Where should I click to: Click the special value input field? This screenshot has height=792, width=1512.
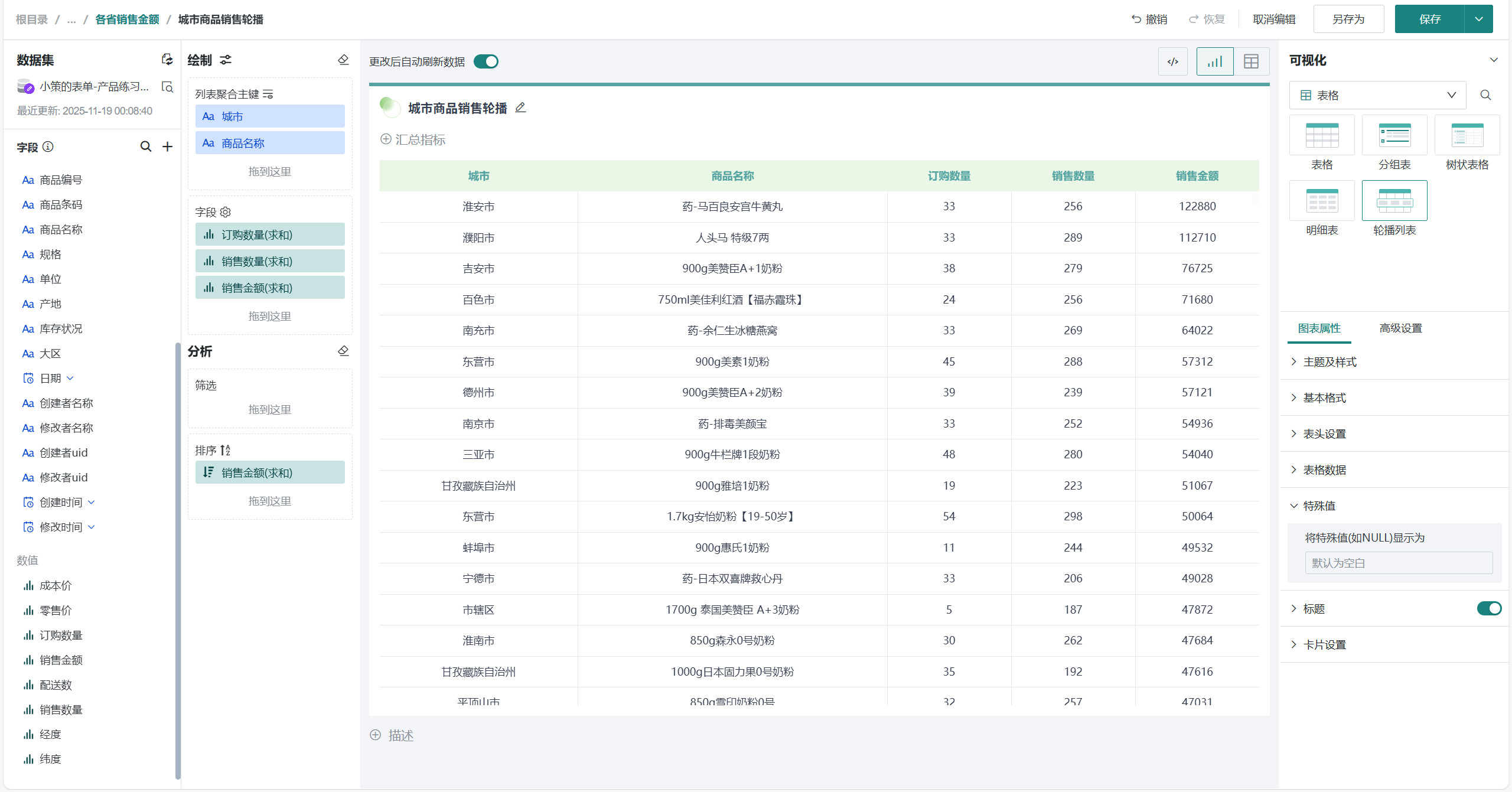tap(1398, 563)
